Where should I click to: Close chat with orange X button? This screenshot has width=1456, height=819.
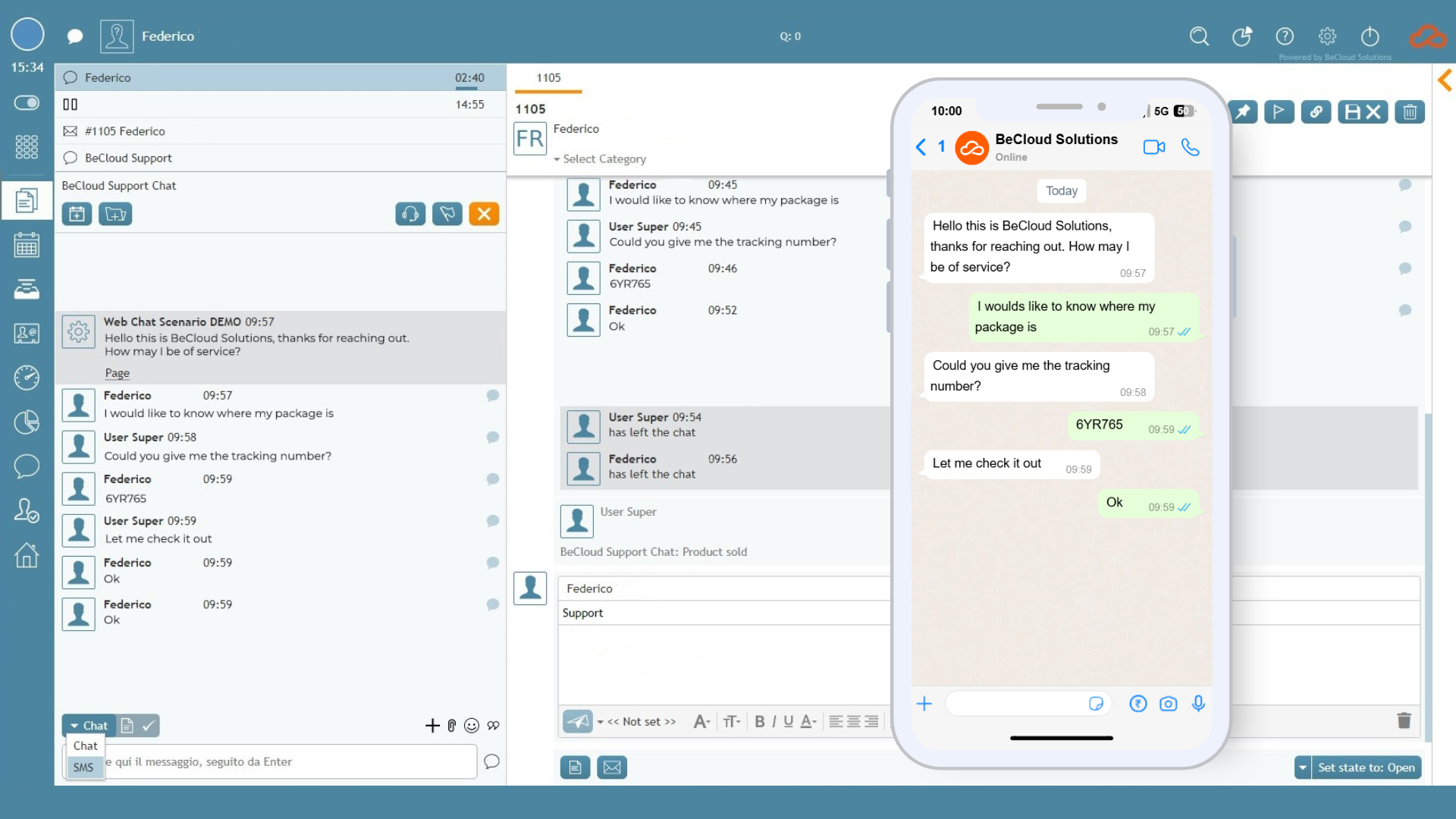coord(484,215)
